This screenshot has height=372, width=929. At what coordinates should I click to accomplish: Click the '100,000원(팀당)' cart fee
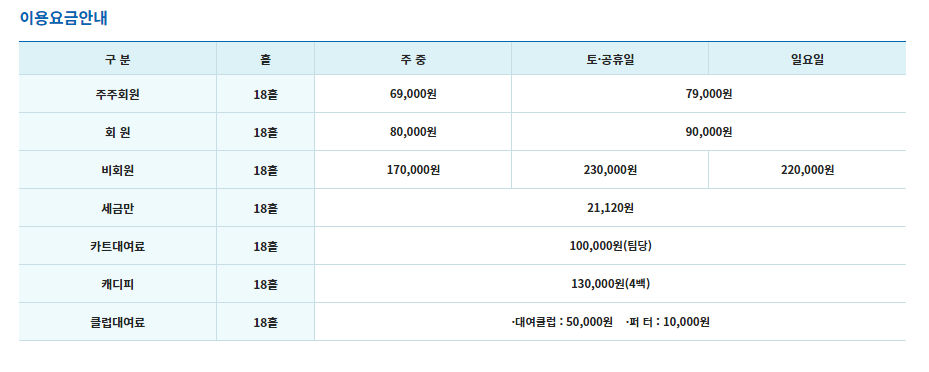pyautogui.click(x=610, y=245)
